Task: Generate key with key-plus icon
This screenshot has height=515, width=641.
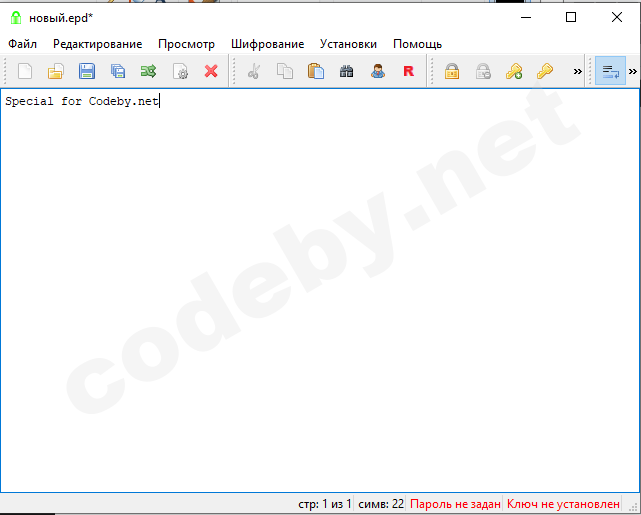Action: (x=514, y=72)
